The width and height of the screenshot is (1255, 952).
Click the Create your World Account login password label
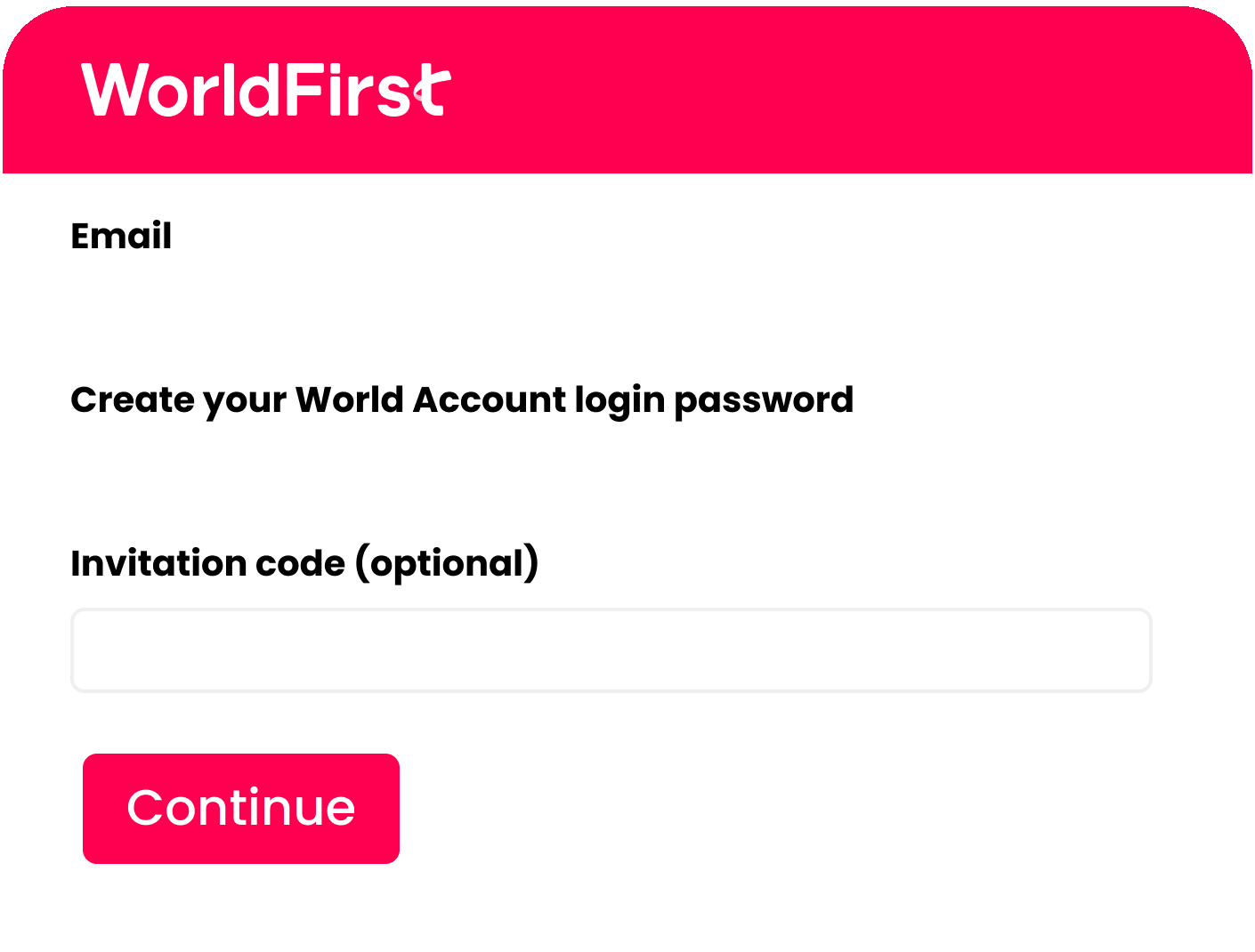coord(462,400)
